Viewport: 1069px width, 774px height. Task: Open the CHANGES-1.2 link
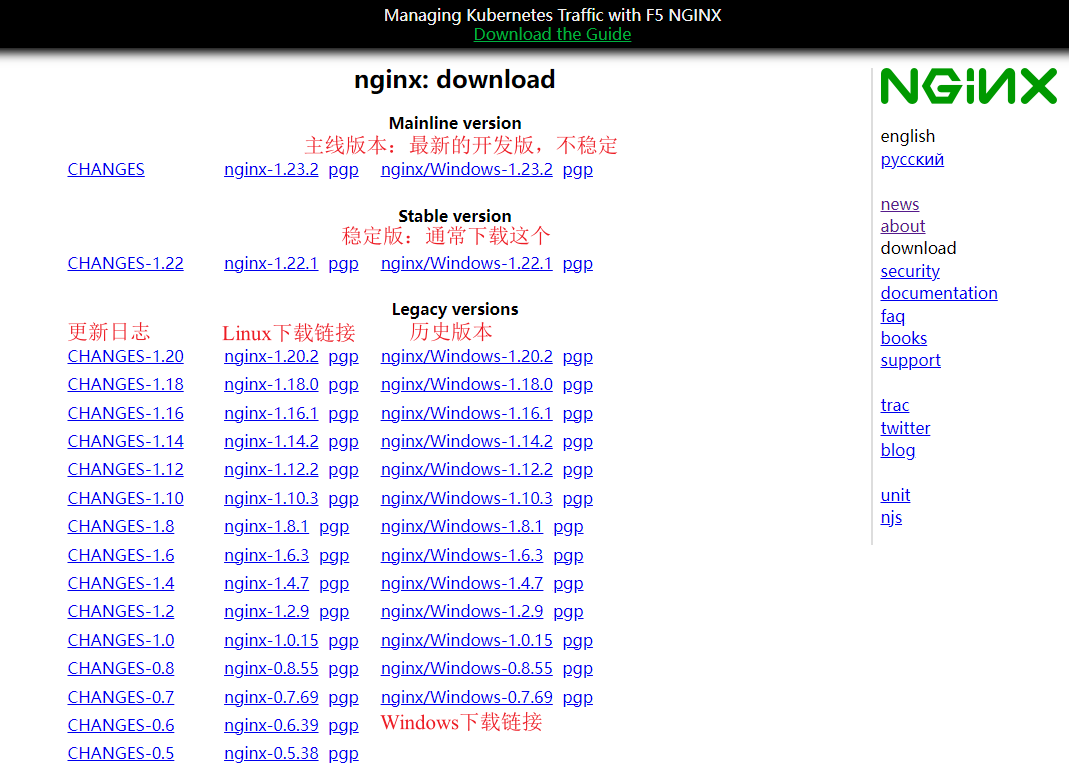click(121, 611)
